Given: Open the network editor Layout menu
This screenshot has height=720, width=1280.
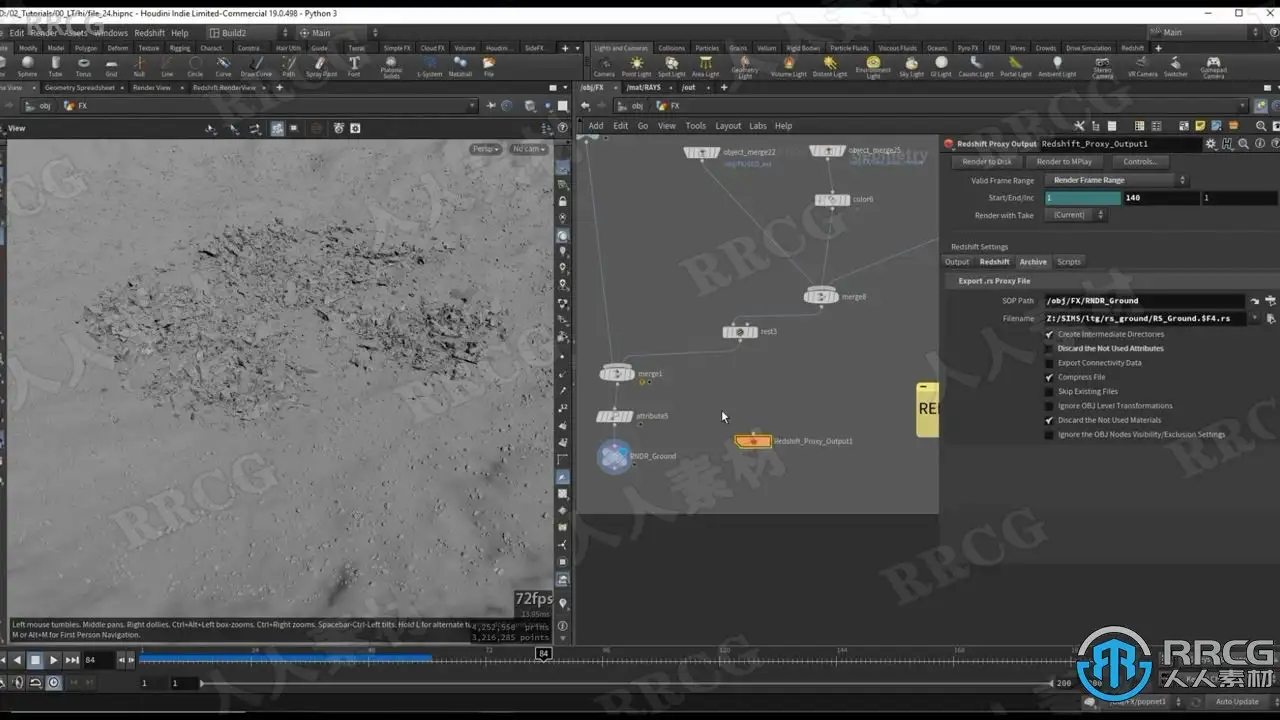Looking at the screenshot, I should (x=728, y=126).
